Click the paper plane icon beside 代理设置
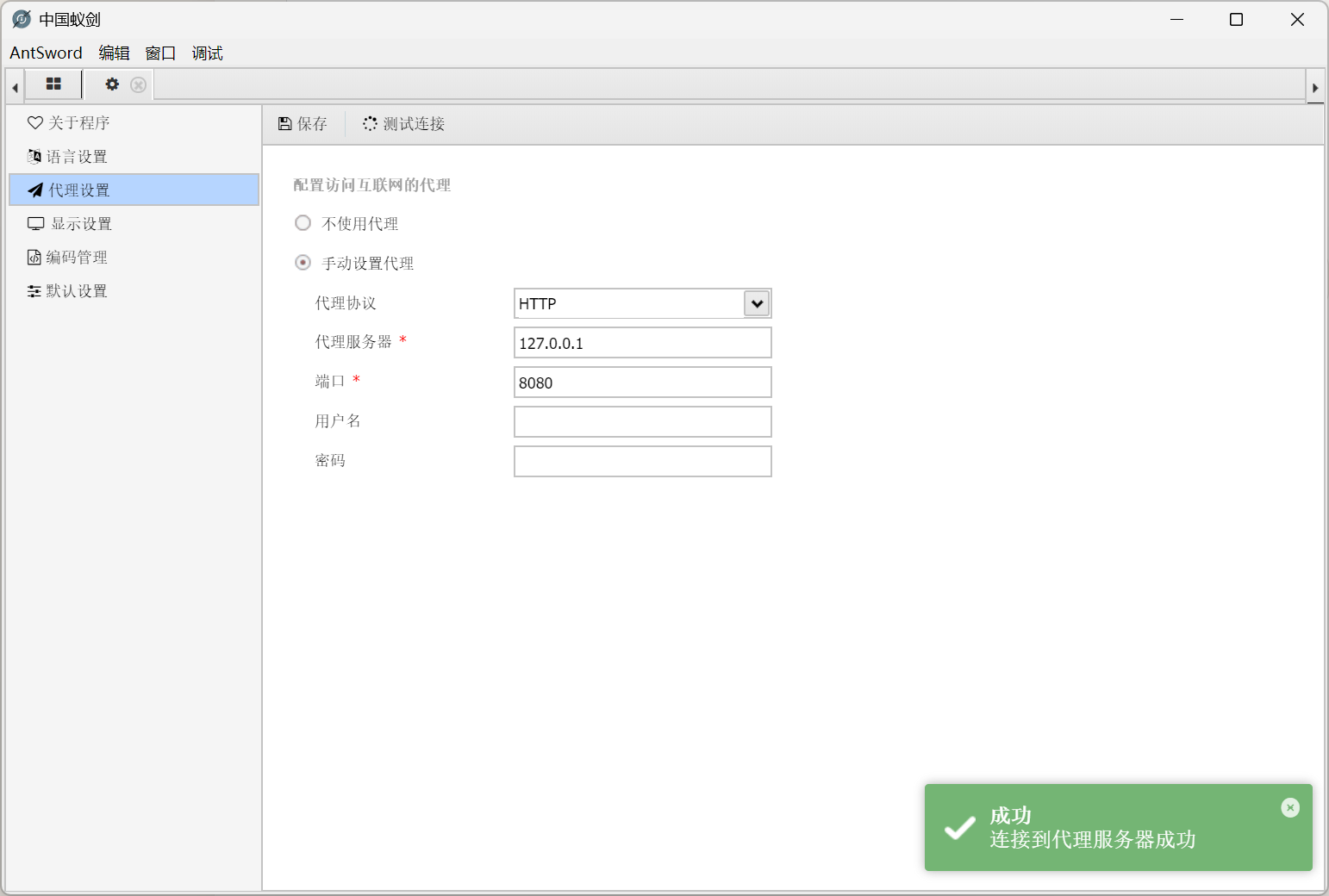 coord(35,190)
